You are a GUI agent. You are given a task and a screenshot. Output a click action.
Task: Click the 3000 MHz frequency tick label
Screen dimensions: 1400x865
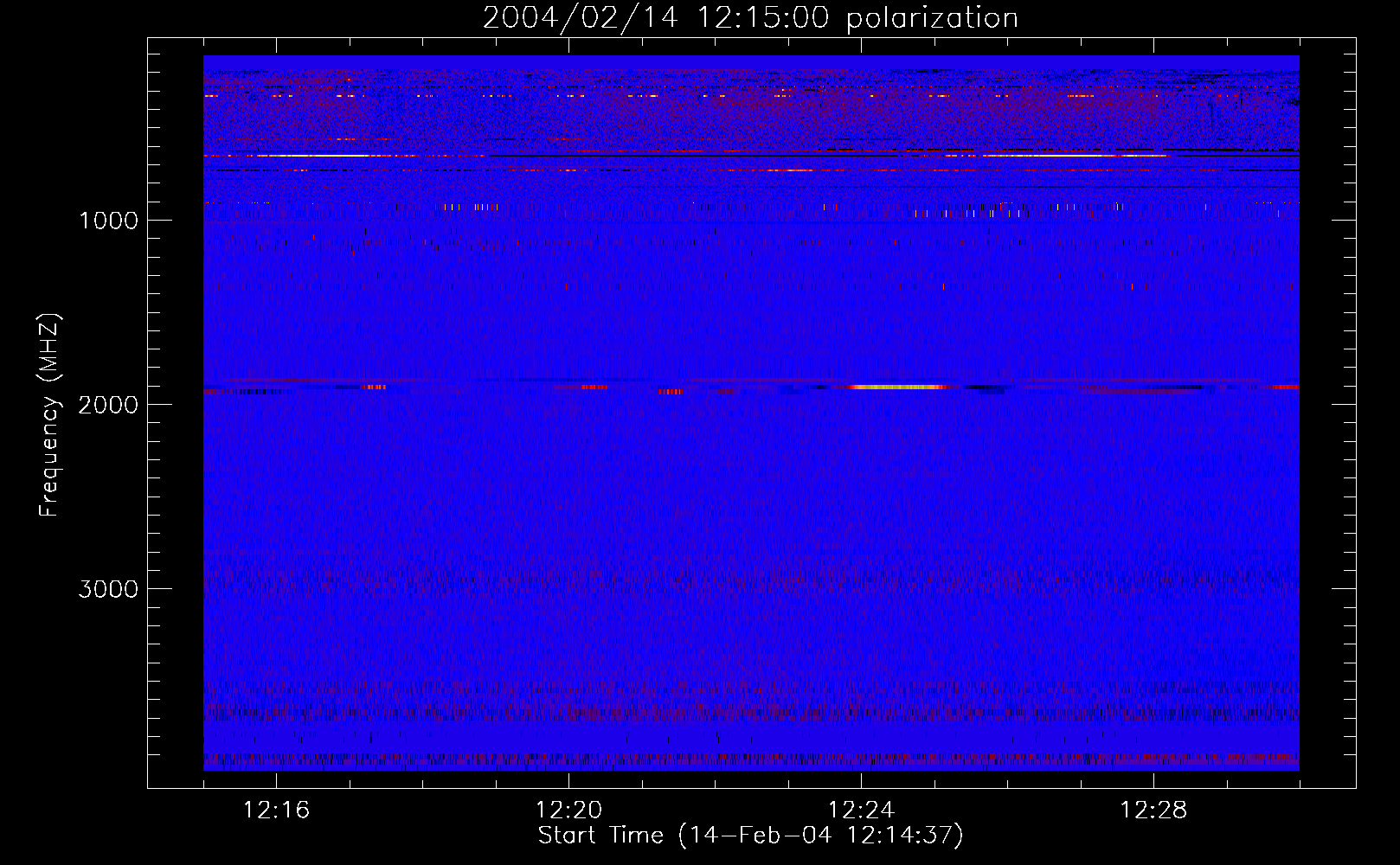109,589
